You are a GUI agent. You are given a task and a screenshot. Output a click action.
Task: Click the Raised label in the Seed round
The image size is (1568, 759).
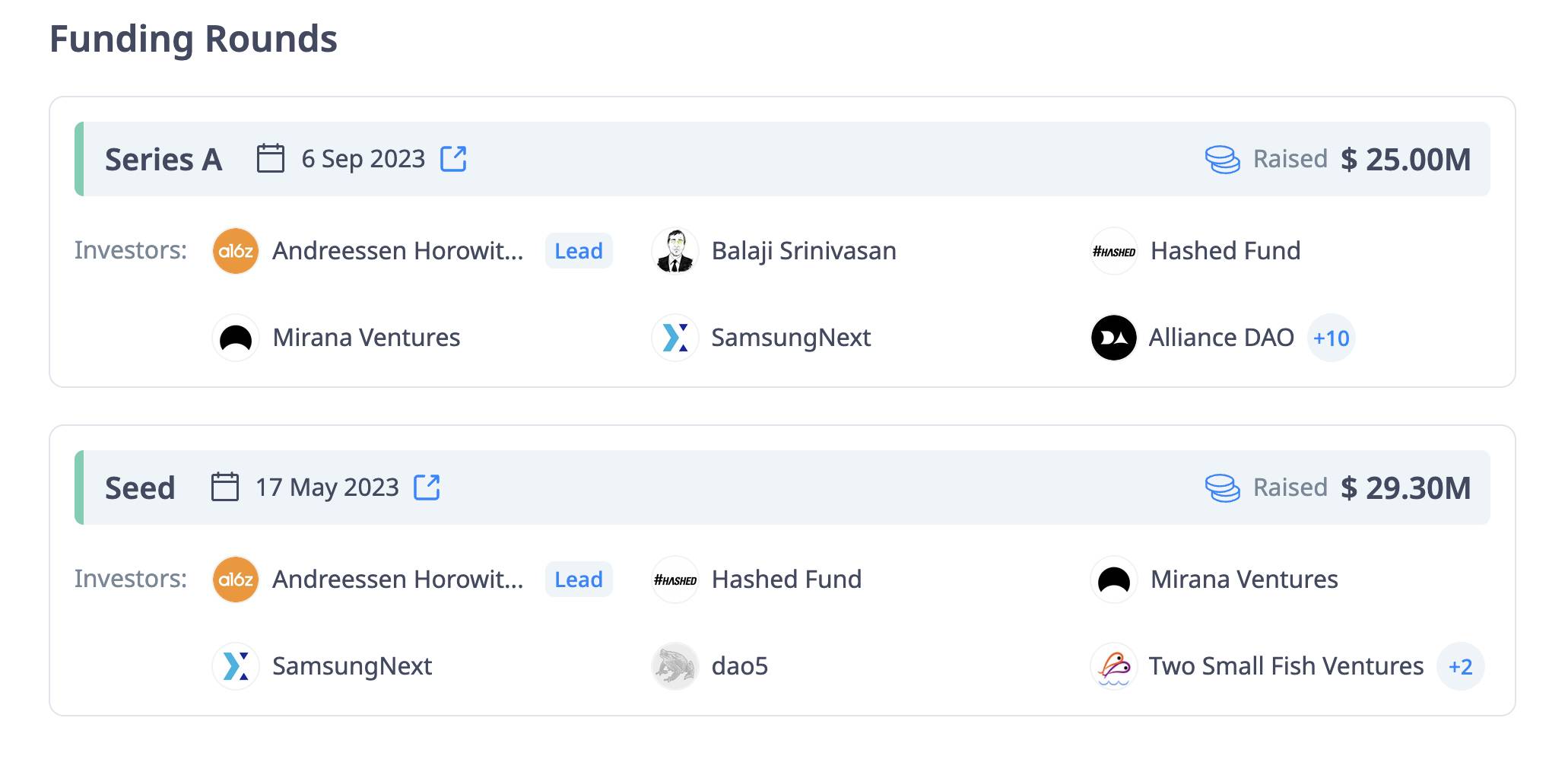point(1290,487)
